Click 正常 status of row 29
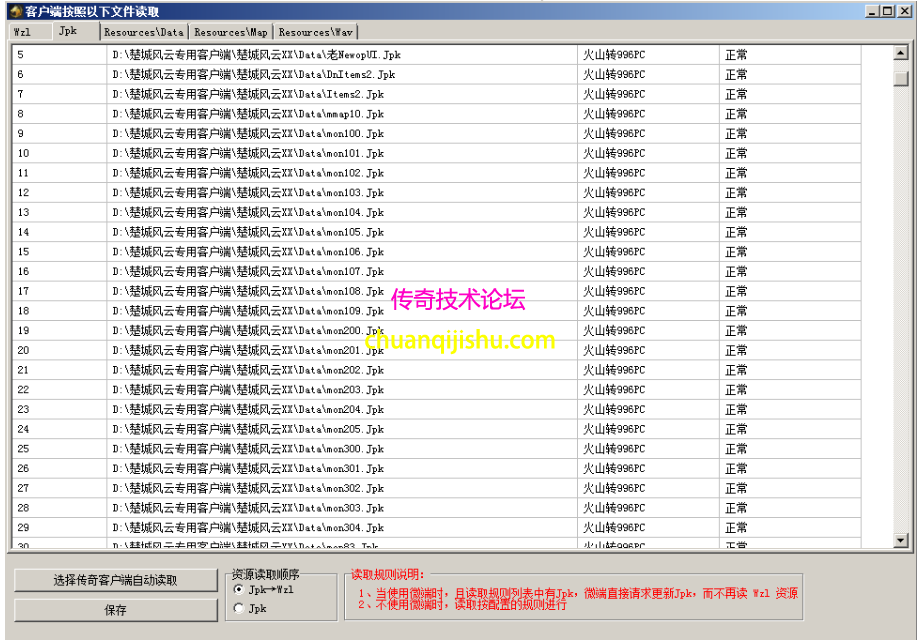 (x=737, y=528)
